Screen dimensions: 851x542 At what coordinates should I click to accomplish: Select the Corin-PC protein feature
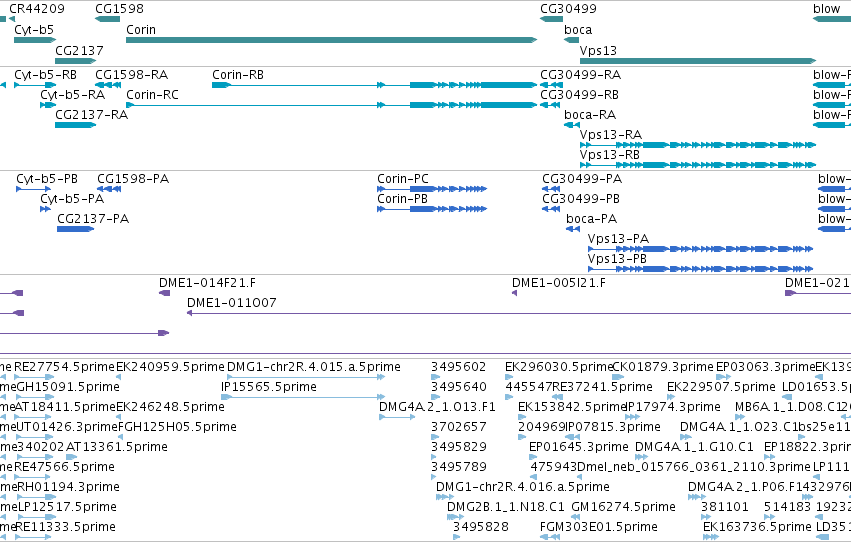tap(432, 189)
